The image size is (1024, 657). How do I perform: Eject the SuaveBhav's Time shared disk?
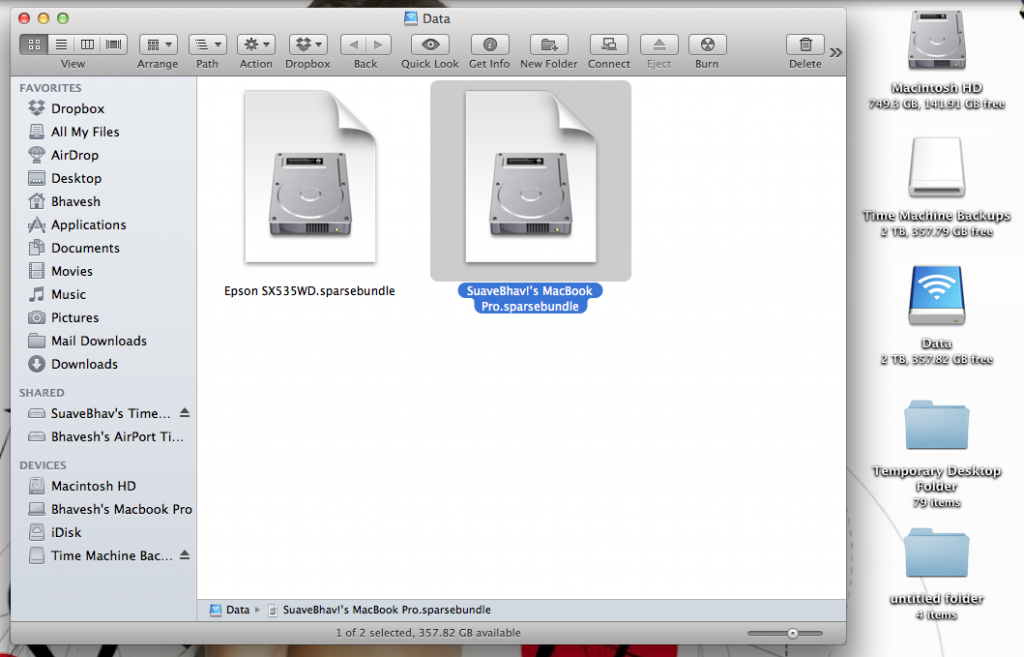point(185,413)
